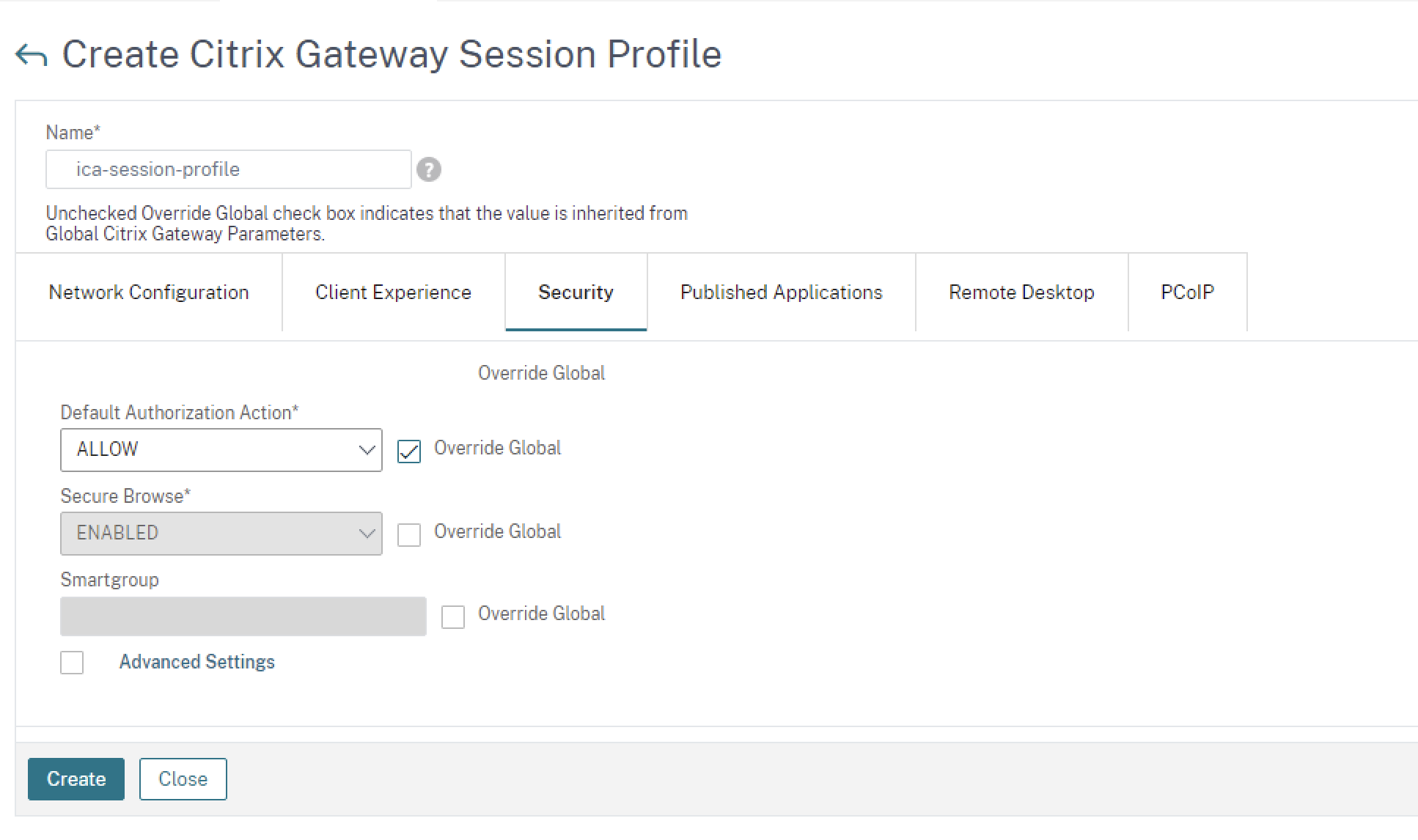Image resolution: width=1418 pixels, height=840 pixels.
Task: Click the back arrow icon beside the title
Action: 32,55
